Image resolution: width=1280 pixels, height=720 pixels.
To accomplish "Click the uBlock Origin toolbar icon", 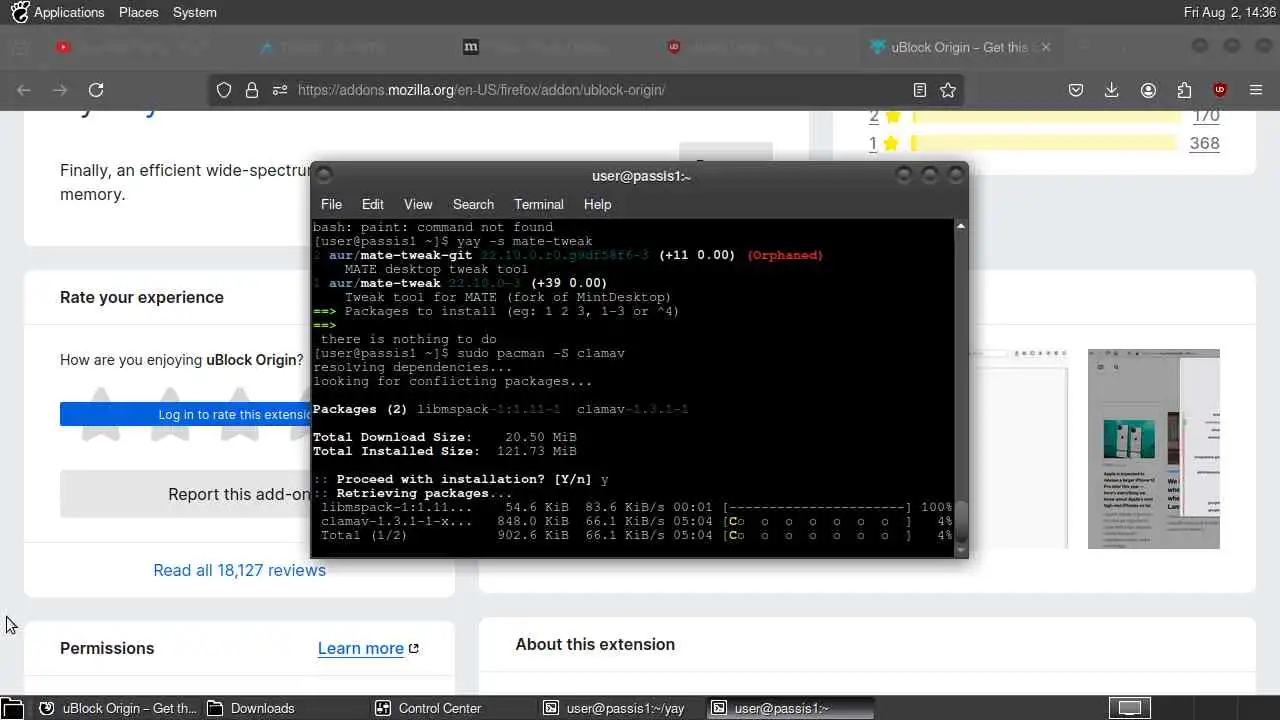I will [1220, 90].
